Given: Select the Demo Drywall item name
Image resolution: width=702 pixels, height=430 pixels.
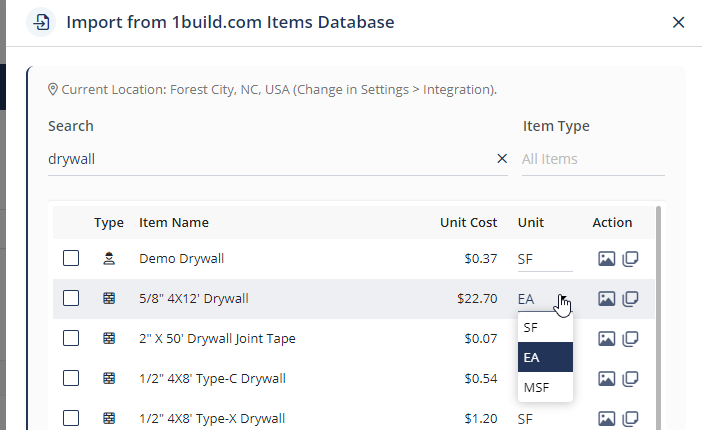Looking at the screenshot, I should click(x=181, y=258).
